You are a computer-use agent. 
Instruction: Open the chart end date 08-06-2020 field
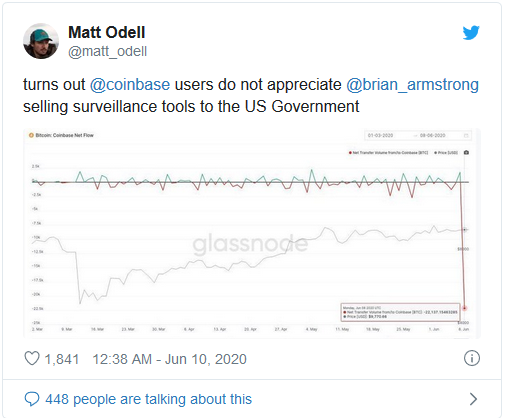click(432, 135)
